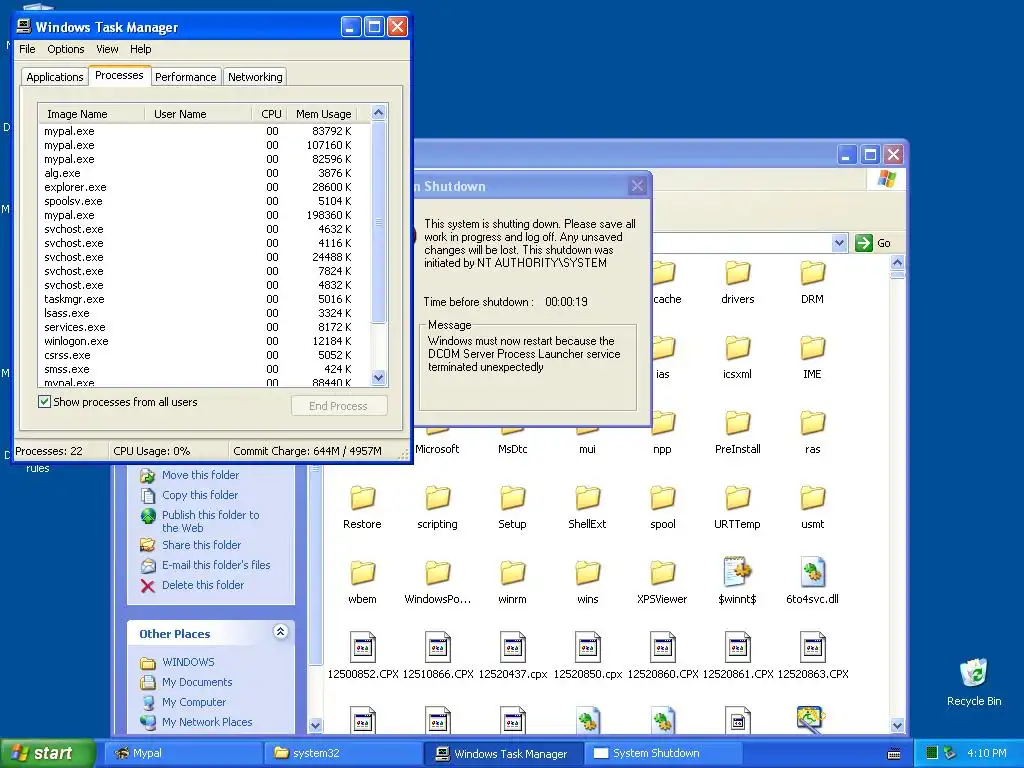Open the Help menu in Task Manager
Image resolution: width=1024 pixels, height=768 pixels.
[140, 49]
